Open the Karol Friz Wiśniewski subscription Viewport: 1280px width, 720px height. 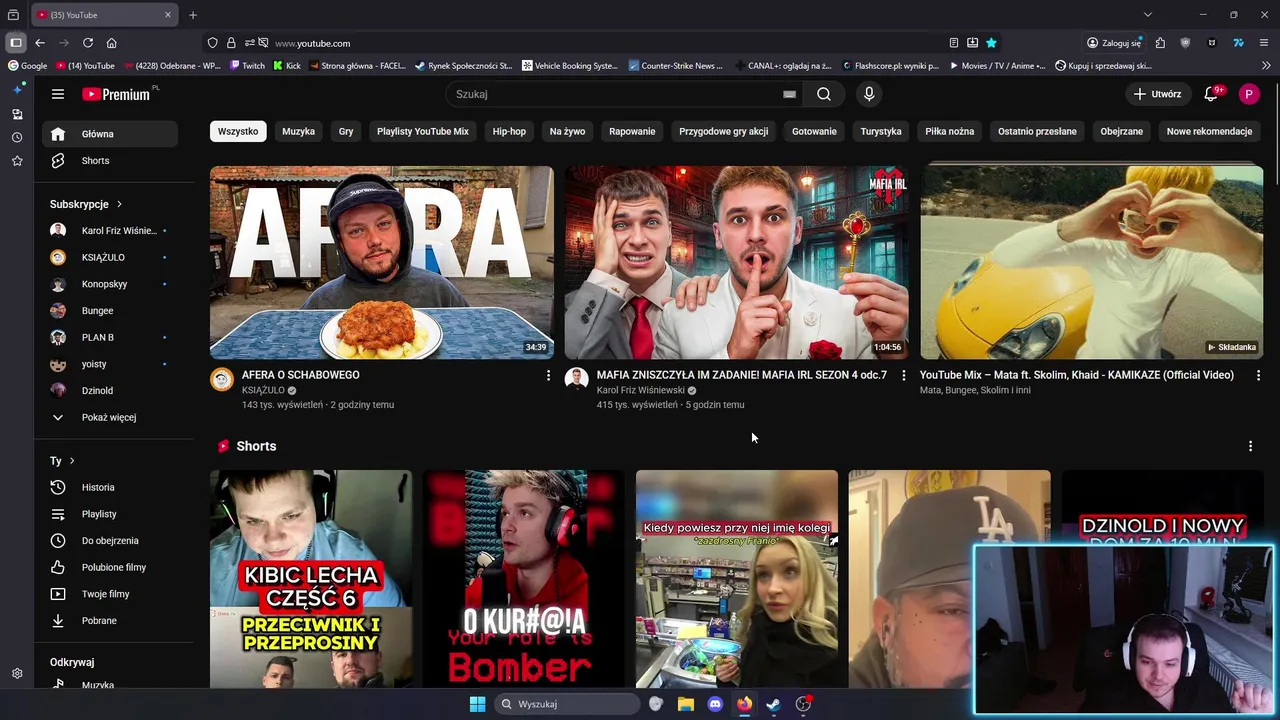click(110, 231)
